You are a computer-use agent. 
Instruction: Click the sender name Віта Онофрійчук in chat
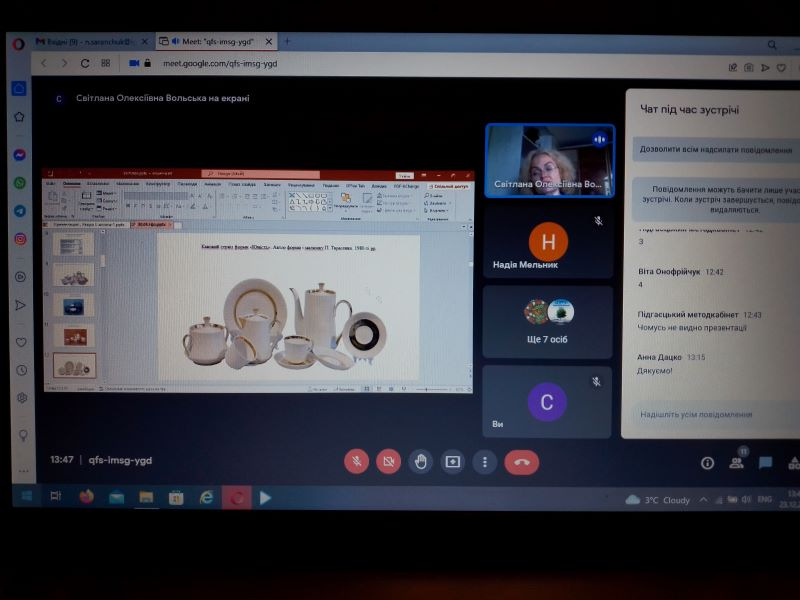[669, 272]
